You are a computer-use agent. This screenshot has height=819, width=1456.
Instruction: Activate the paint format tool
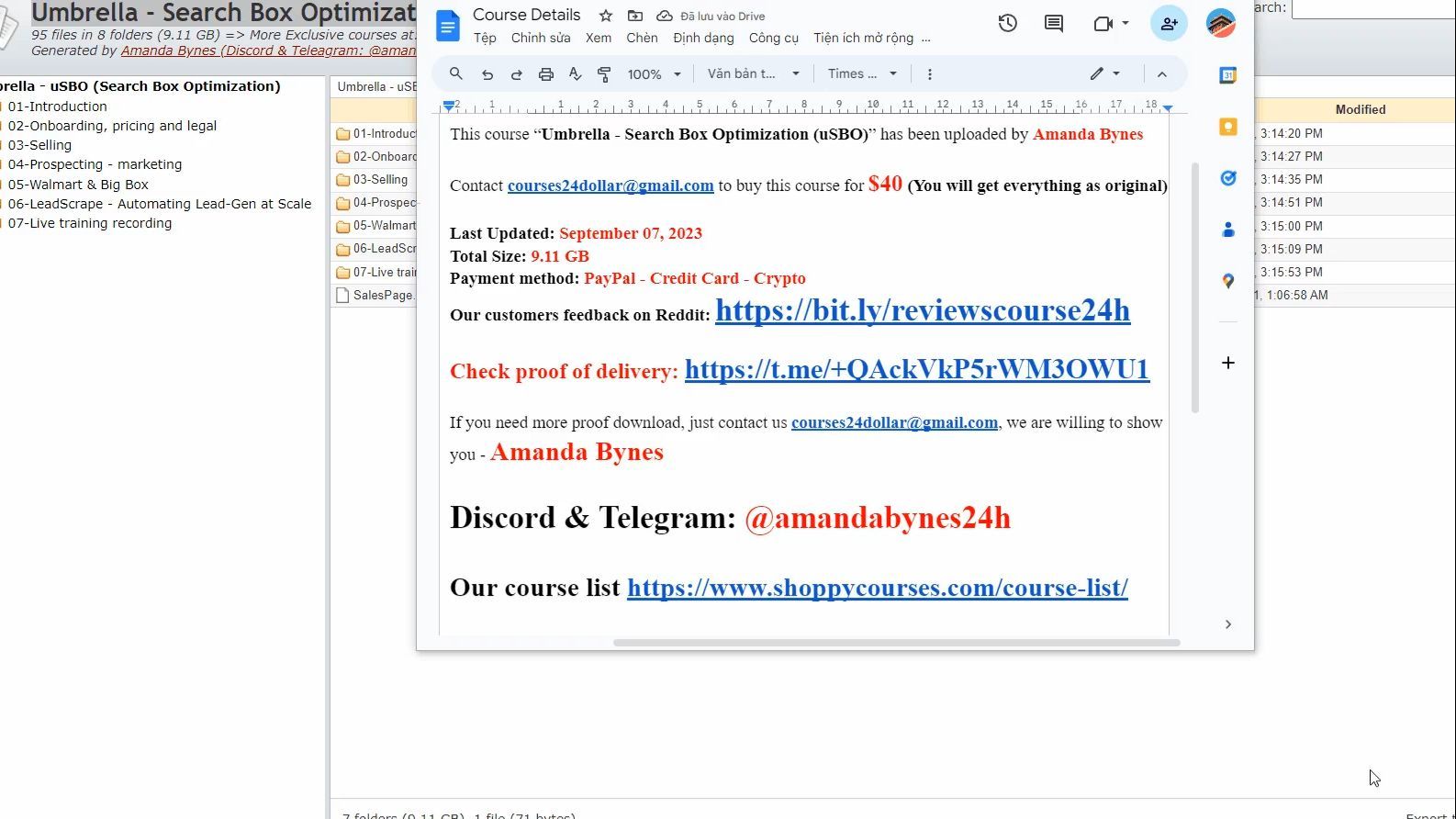[x=604, y=74]
